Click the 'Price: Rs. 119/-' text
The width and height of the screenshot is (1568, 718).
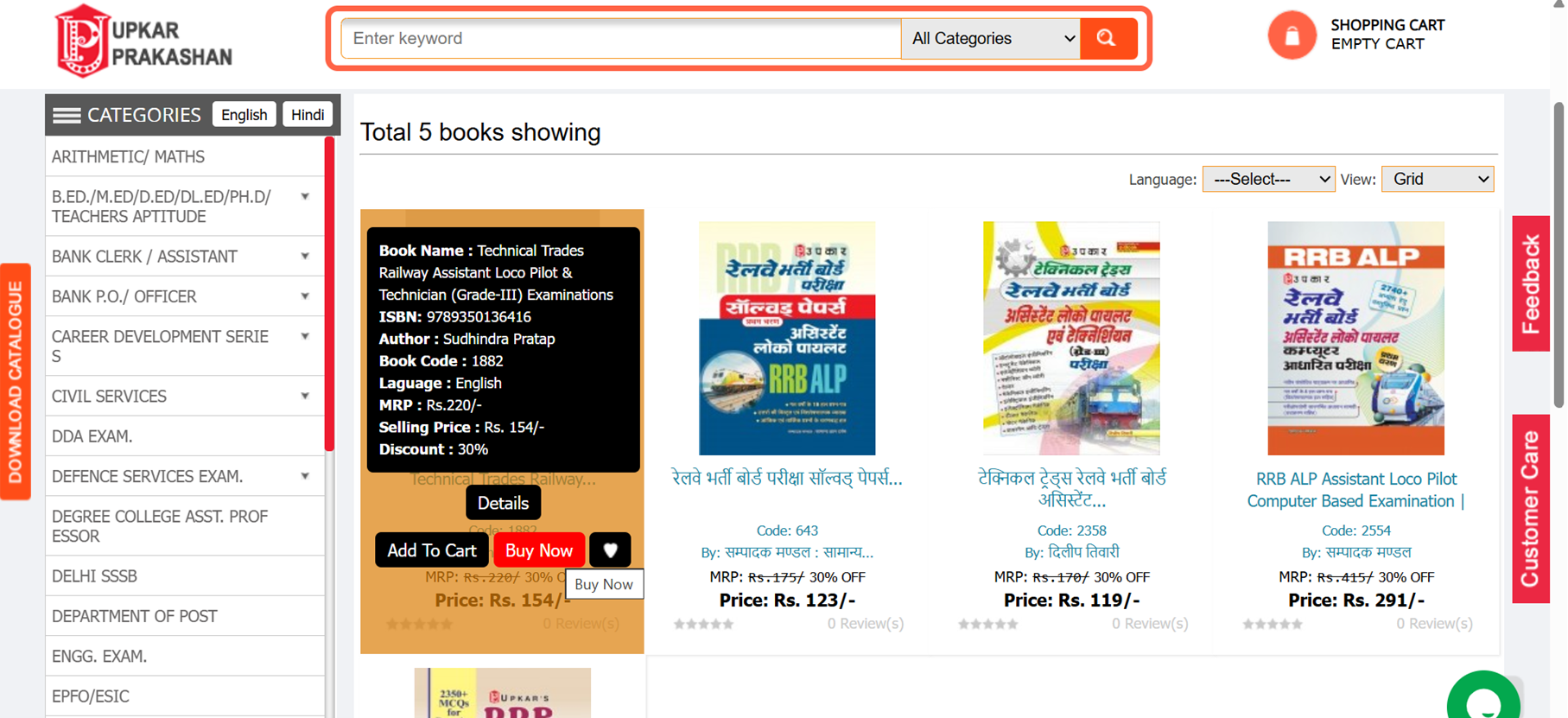pos(1071,600)
